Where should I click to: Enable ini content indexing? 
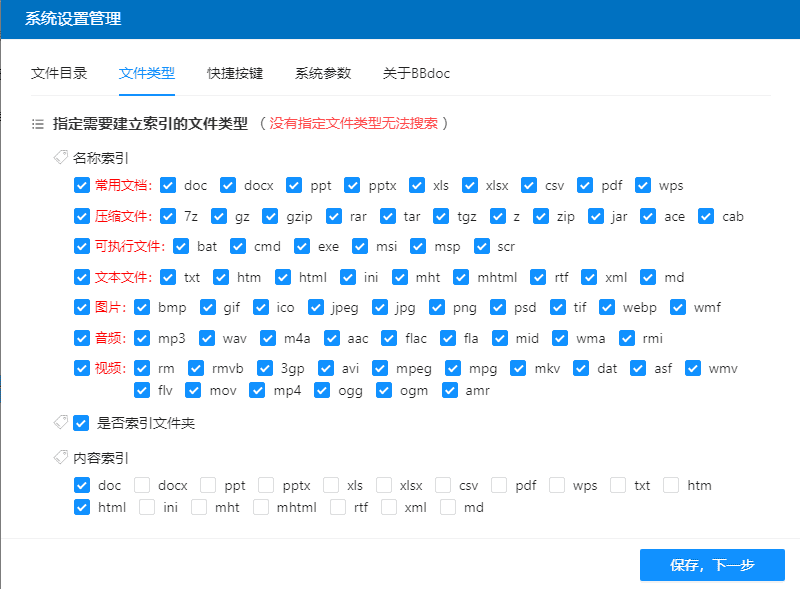(x=147, y=507)
